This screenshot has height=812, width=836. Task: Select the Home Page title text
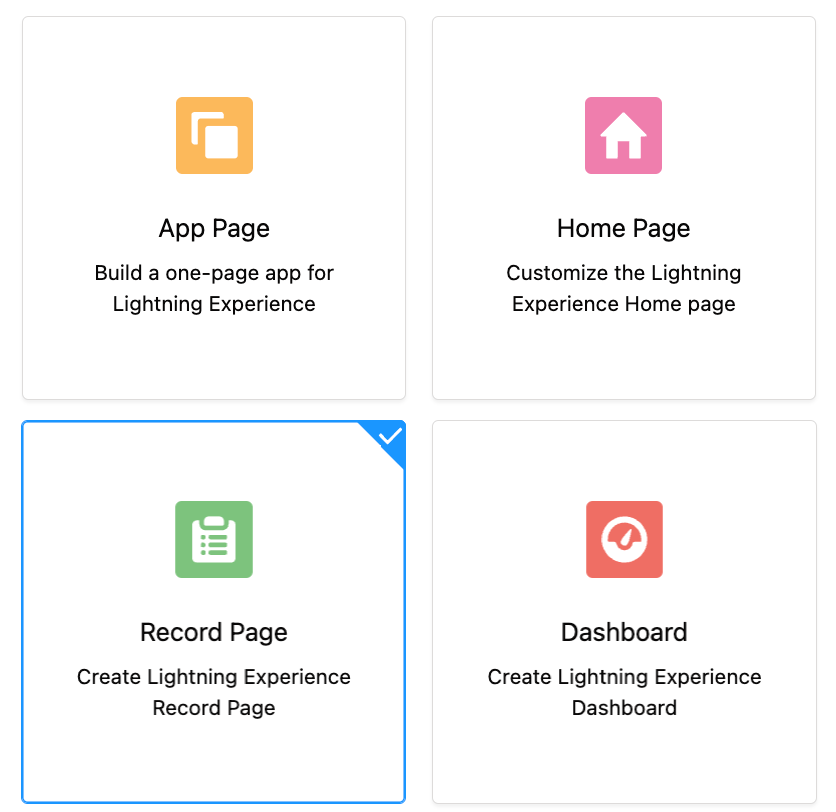click(623, 229)
